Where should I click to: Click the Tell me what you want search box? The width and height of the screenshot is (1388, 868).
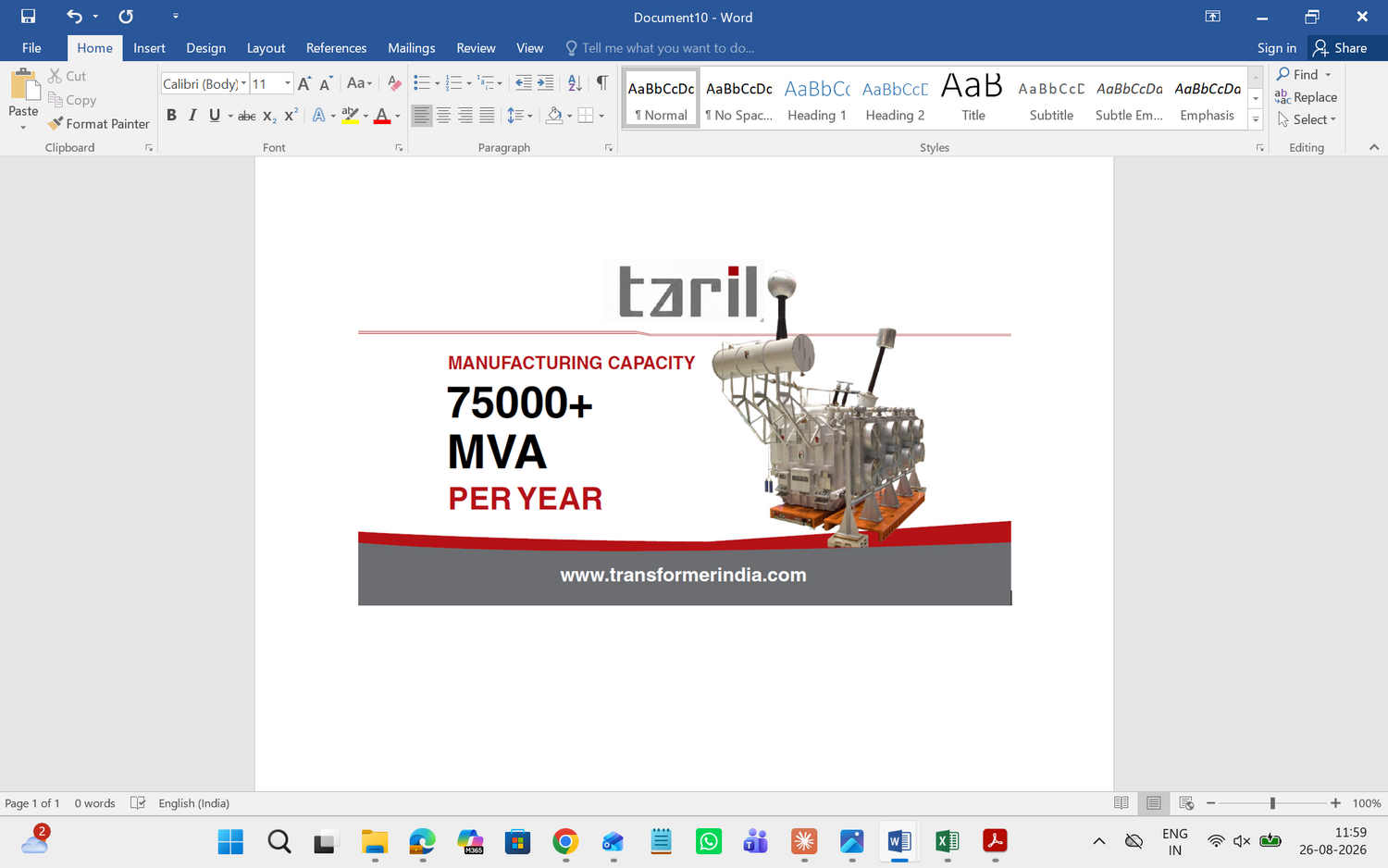661,48
